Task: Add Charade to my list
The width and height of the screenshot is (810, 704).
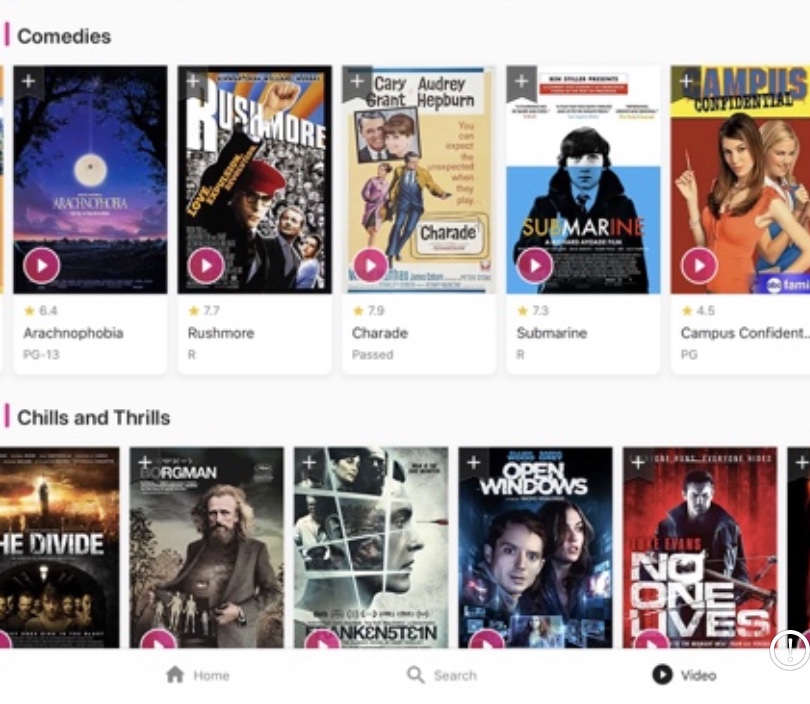Action: (357, 81)
